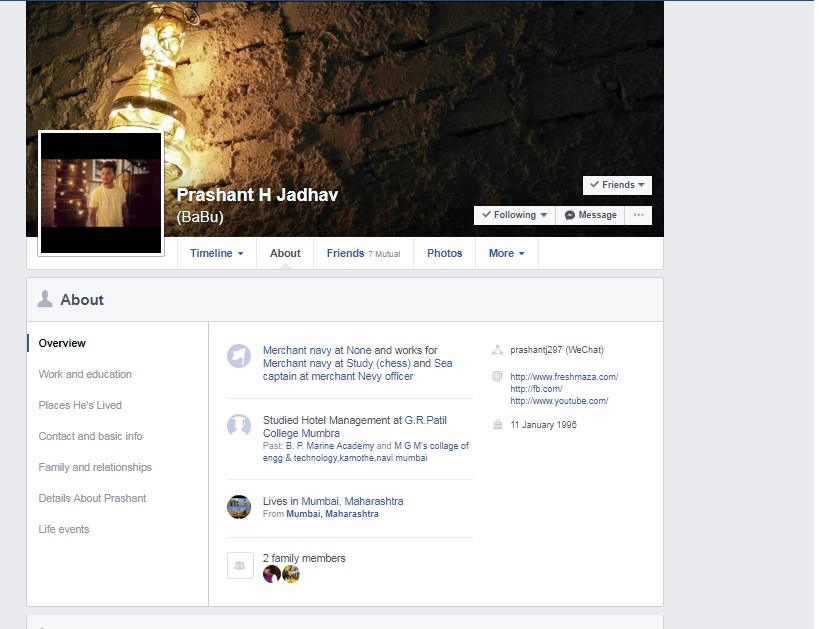Click the education icon beside Studied Hotel Management

point(238,425)
